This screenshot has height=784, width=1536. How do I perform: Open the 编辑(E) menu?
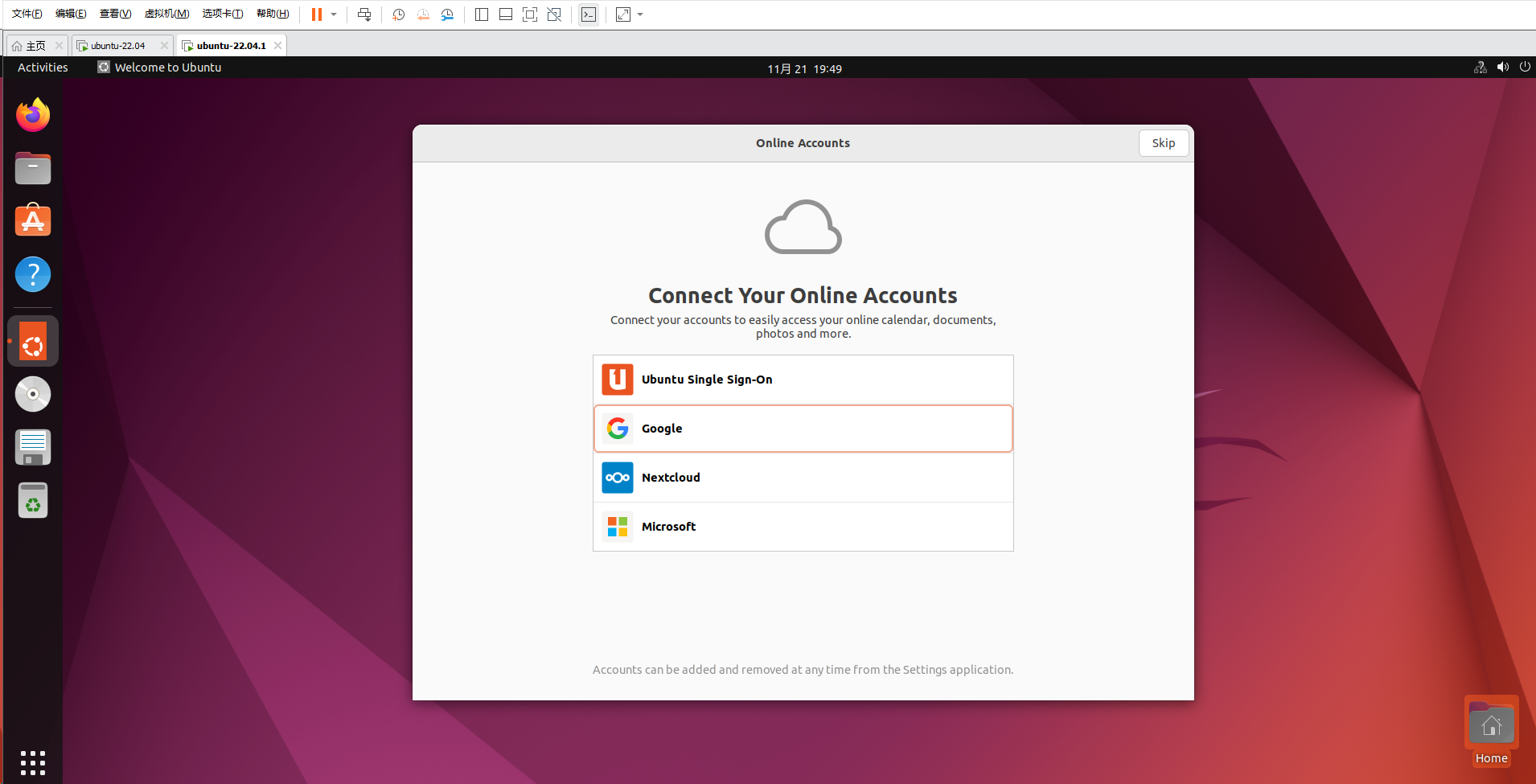[71, 14]
